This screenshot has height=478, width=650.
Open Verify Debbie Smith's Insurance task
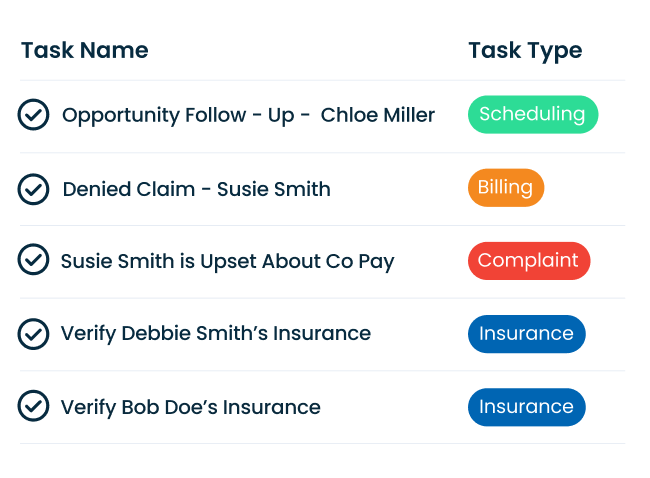tap(215, 333)
